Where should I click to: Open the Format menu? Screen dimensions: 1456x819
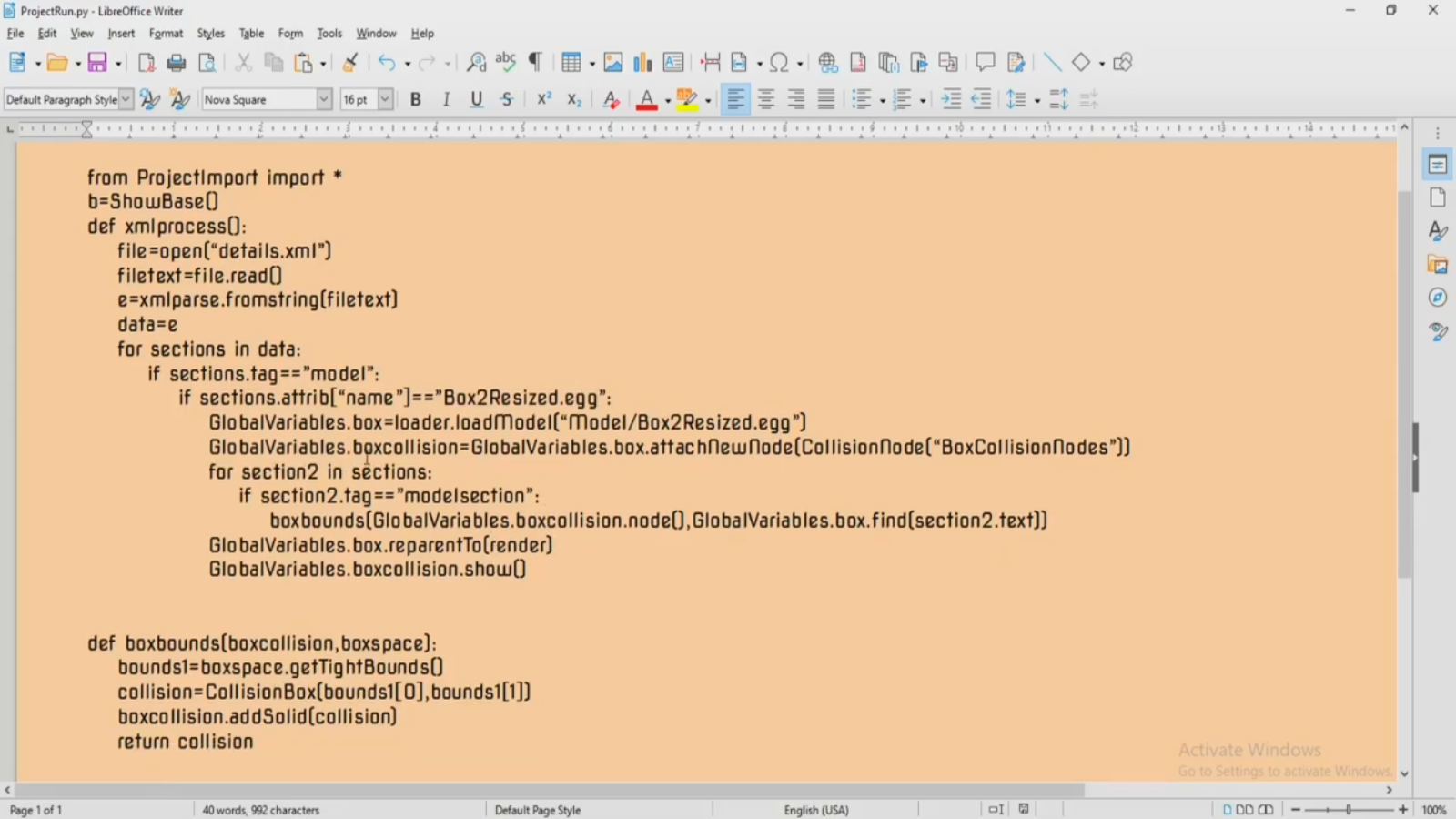[x=166, y=33]
